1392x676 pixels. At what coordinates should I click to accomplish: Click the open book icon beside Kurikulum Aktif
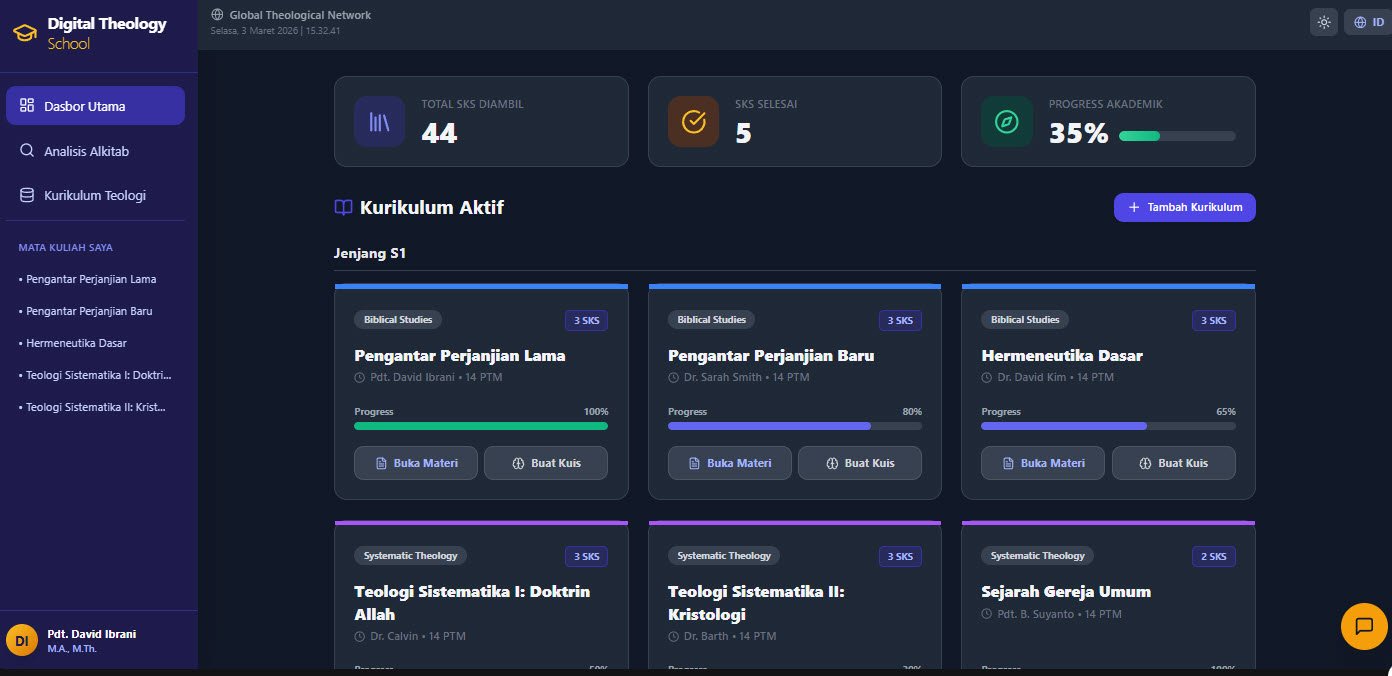[x=343, y=208]
